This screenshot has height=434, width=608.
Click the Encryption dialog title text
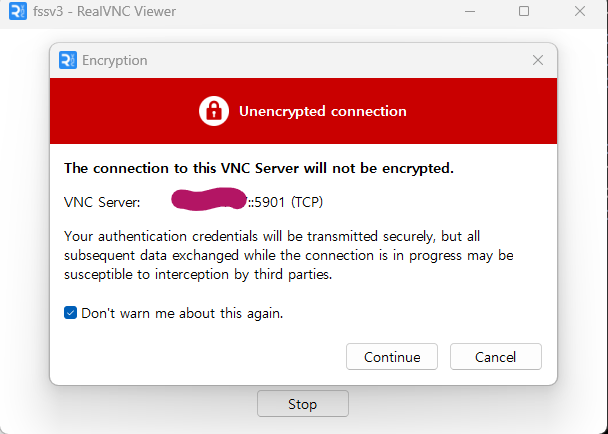coord(115,61)
